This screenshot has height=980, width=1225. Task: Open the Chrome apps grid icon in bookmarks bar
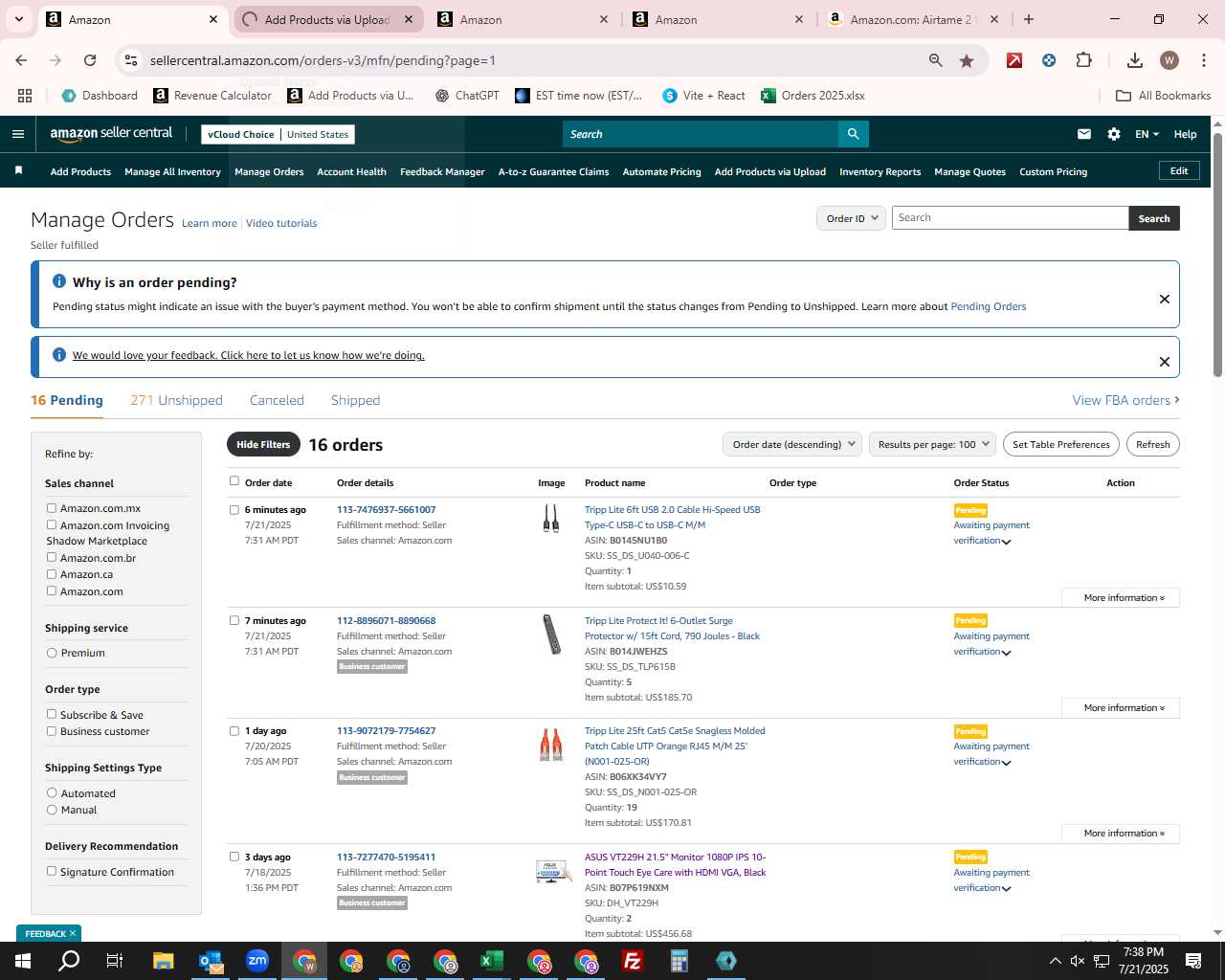tap(25, 96)
